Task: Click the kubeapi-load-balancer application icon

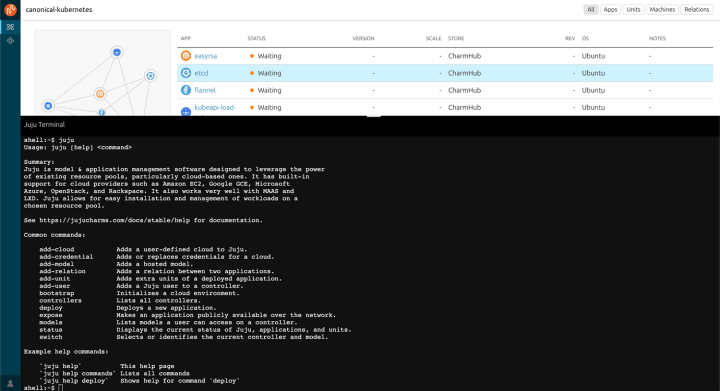Action: point(186,111)
